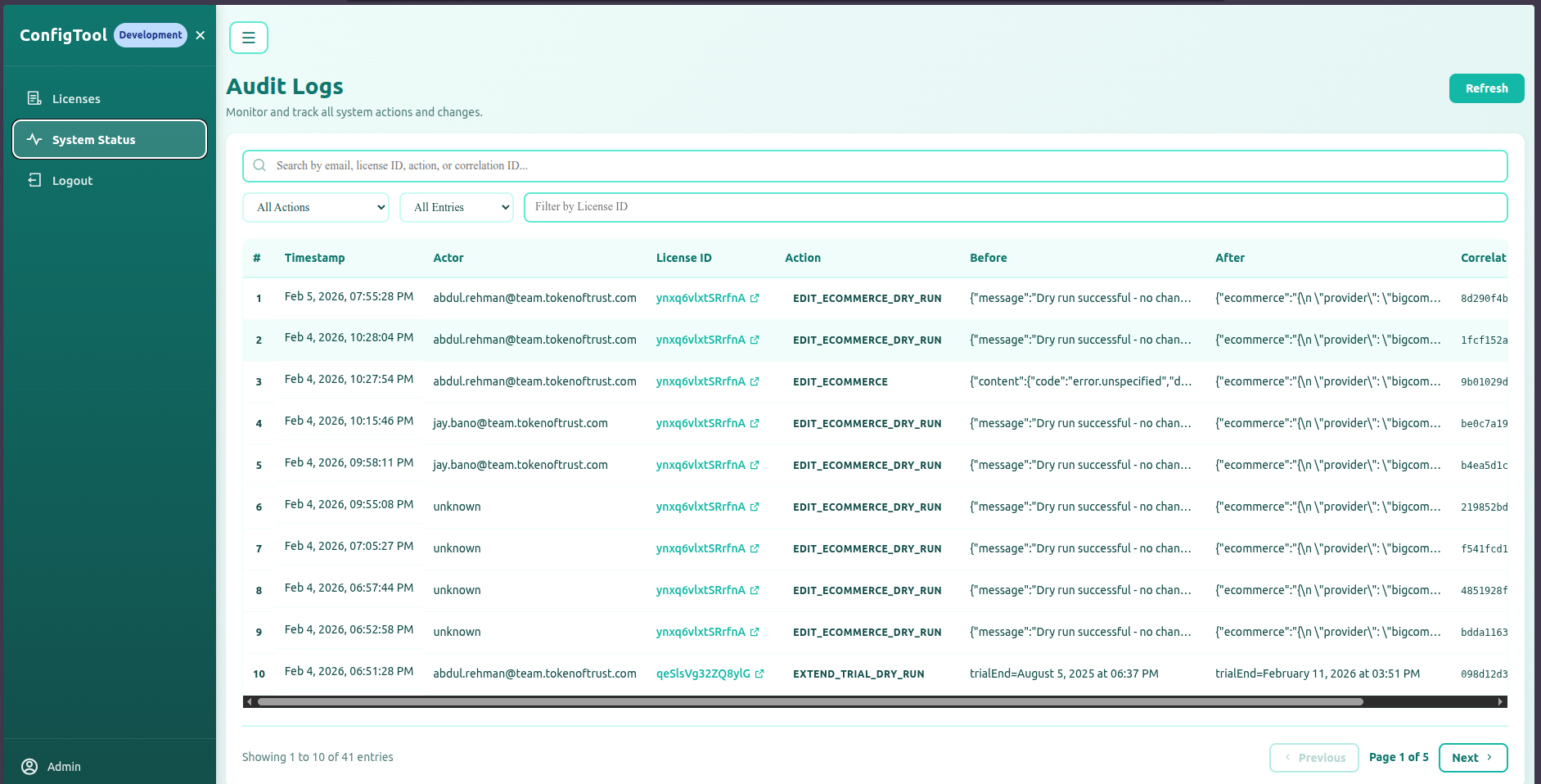Image resolution: width=1541 pixels, height=784 pixels.
Task: Open the Licenses menu item
Action: tap(76, 99)
